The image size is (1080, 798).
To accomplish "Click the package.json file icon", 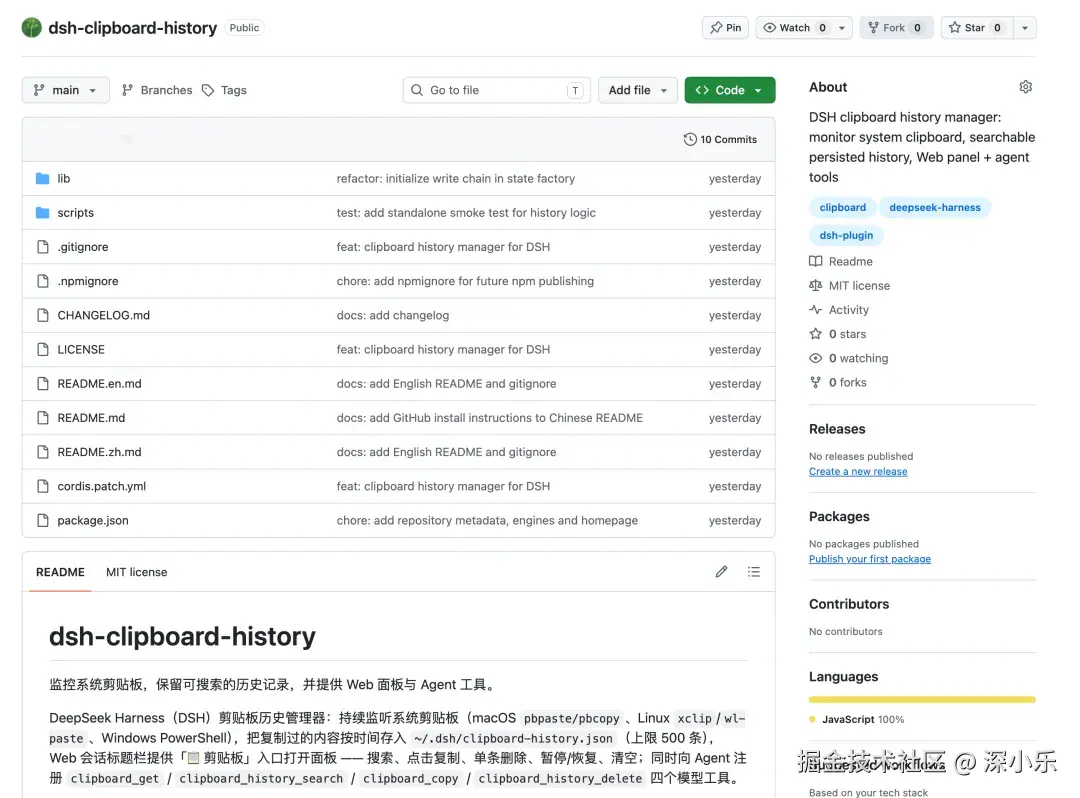I will (43, 521).
